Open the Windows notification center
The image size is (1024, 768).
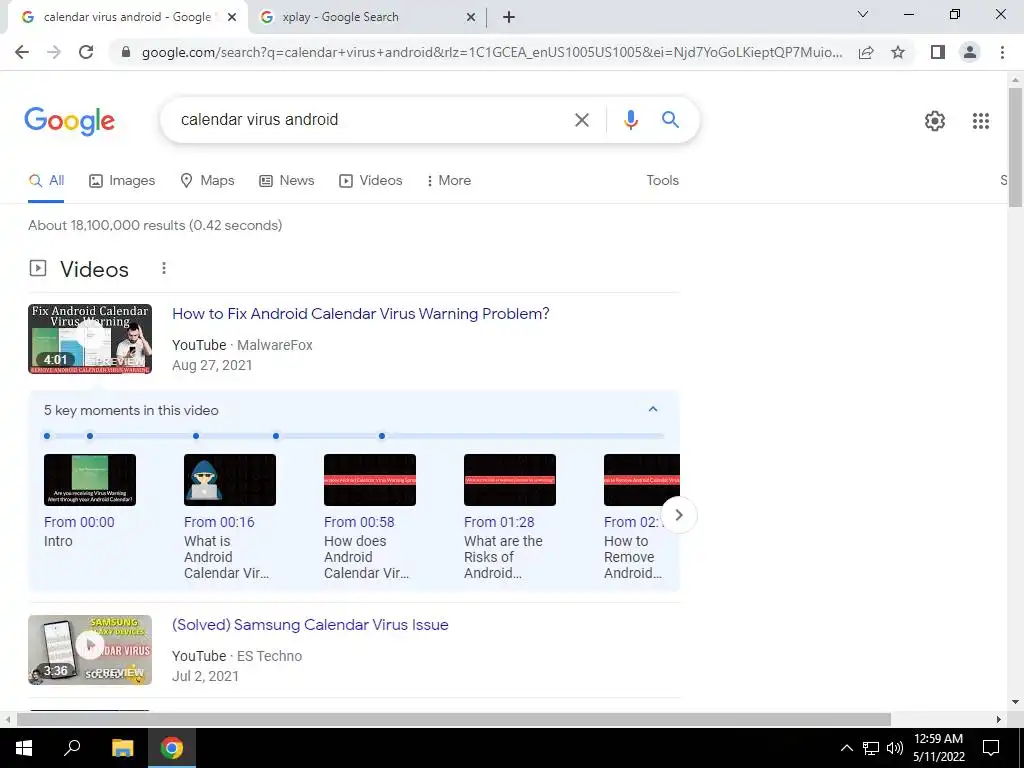point(991,748)
